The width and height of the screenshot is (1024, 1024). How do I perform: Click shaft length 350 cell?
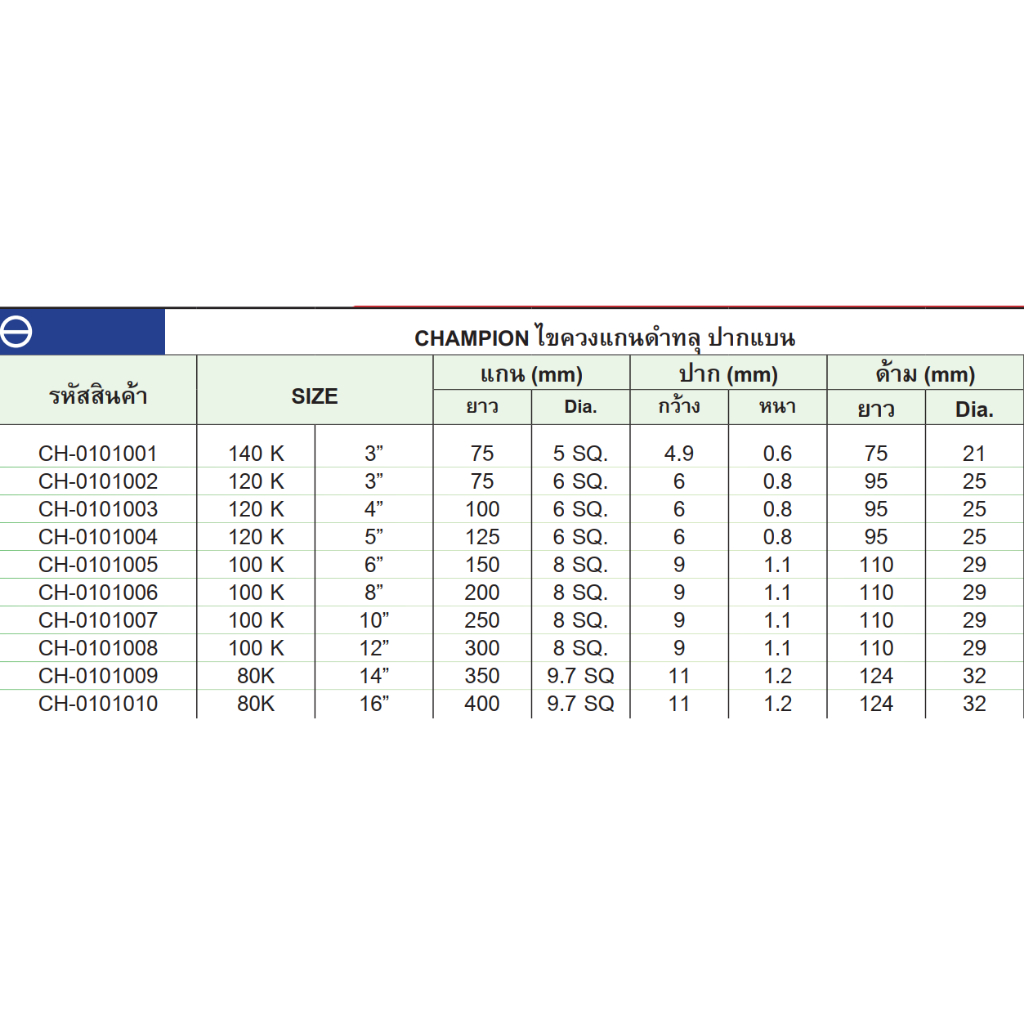coord(482,675)
